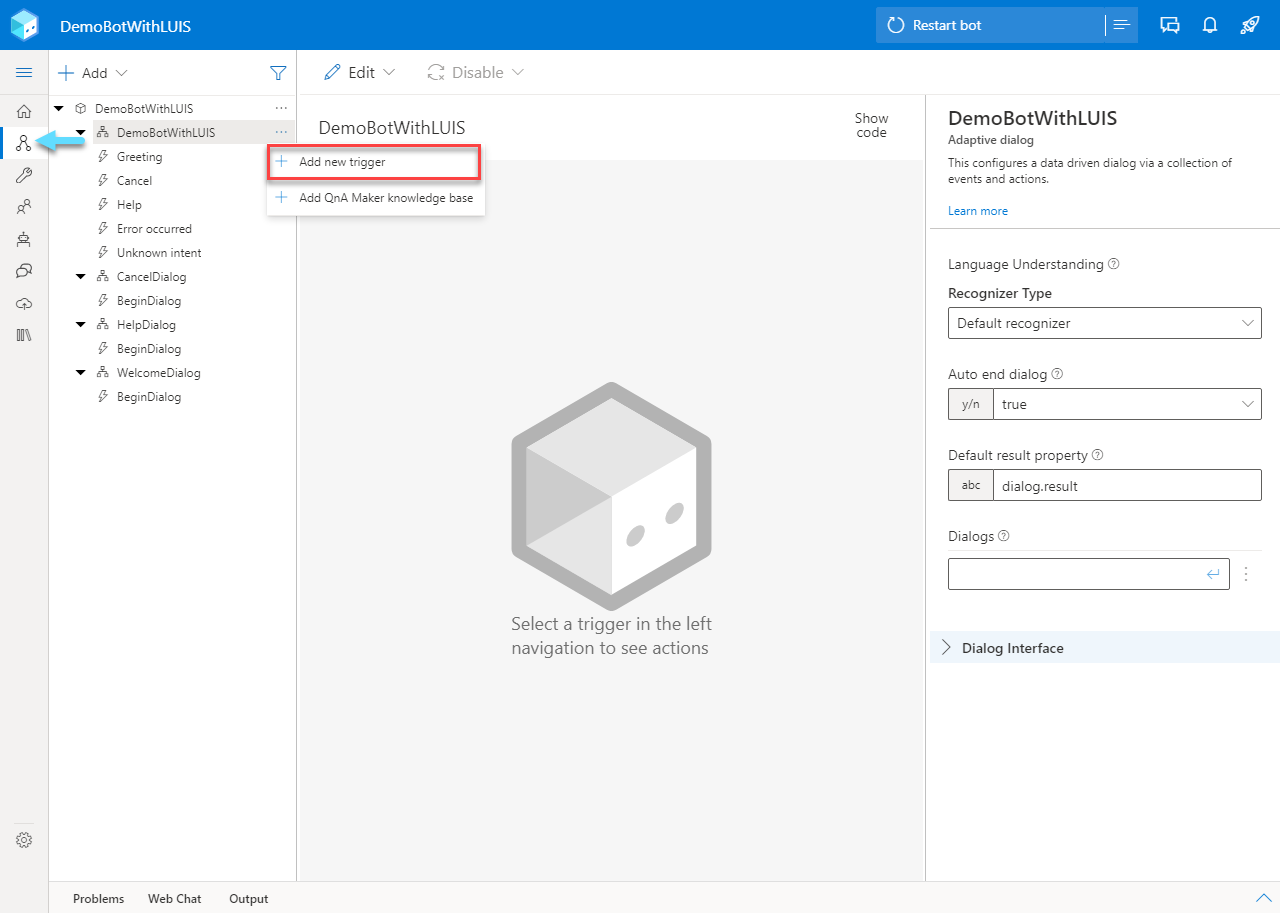Click Show code button
The image size is (1280, 913).
871,125
